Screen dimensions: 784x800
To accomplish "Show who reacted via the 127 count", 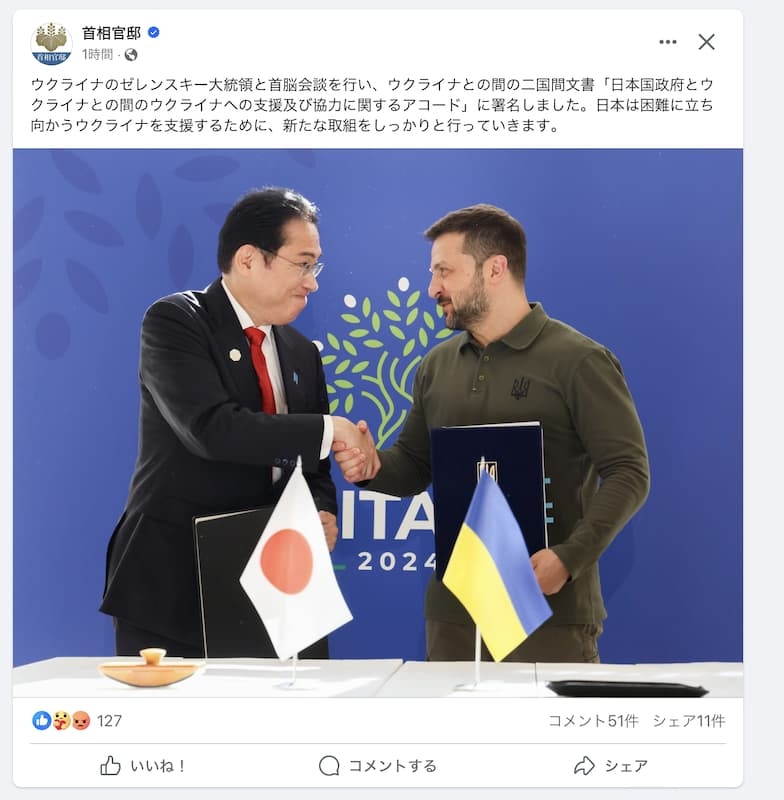I will [x=109, y=721].
